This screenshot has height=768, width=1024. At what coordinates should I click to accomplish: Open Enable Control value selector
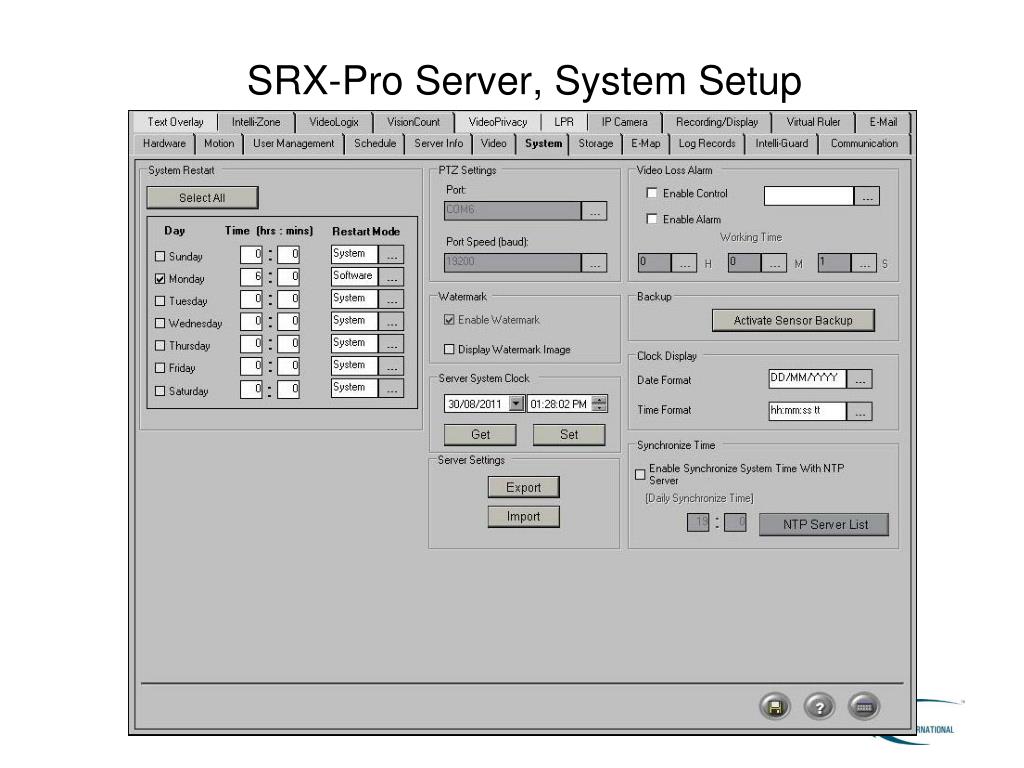point(867,196)
